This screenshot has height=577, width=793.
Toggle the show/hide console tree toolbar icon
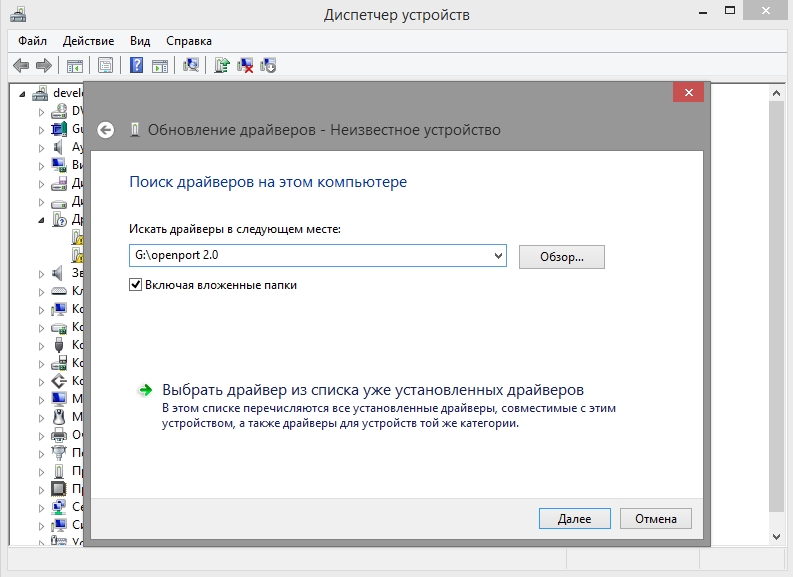(75, 66)
